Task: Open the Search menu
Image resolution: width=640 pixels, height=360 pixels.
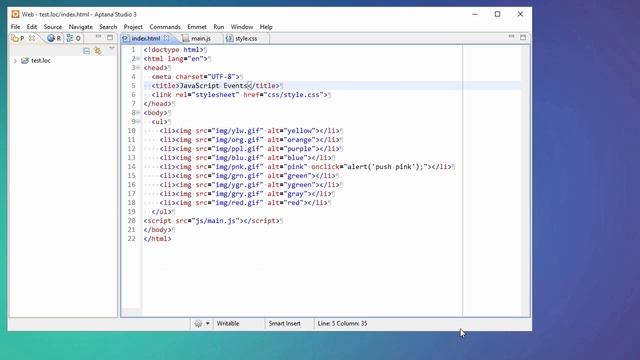Action: (x=108, y=27)
